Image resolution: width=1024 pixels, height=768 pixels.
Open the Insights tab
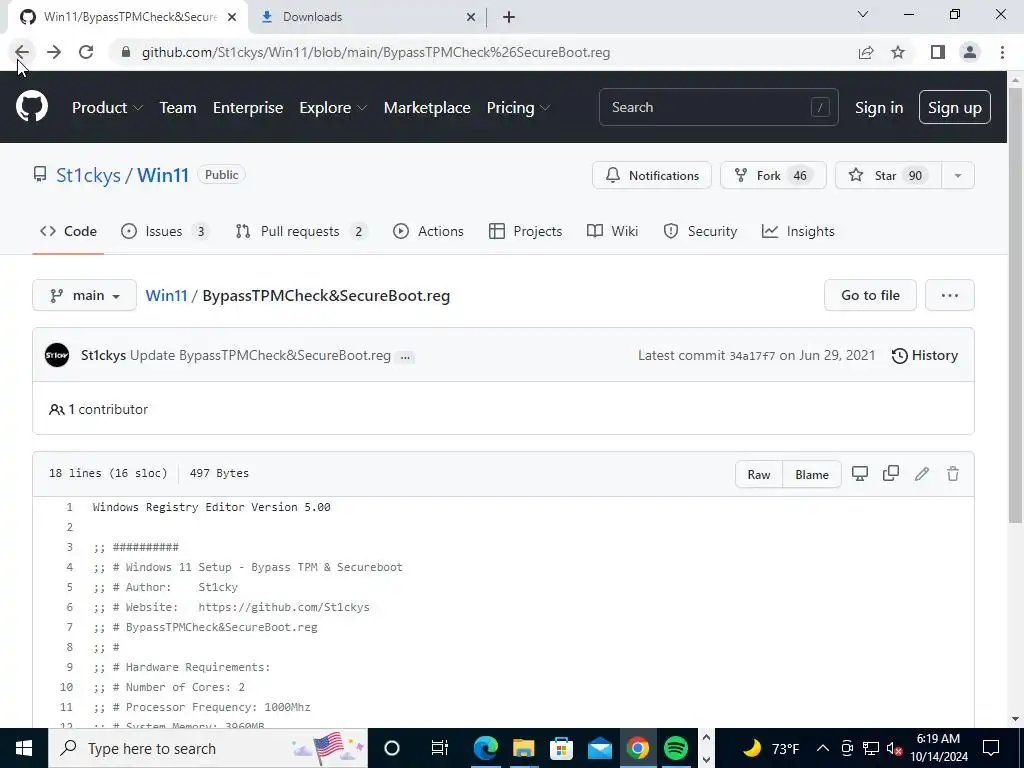click(798, 231)
